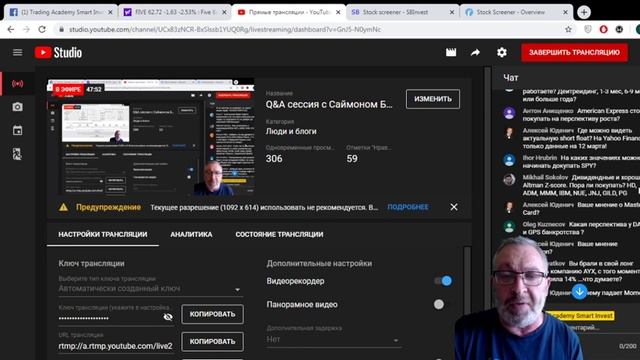Click the rtmp stream URL field
This screenshot has height=360, width=640.
(x=116, y=346)
